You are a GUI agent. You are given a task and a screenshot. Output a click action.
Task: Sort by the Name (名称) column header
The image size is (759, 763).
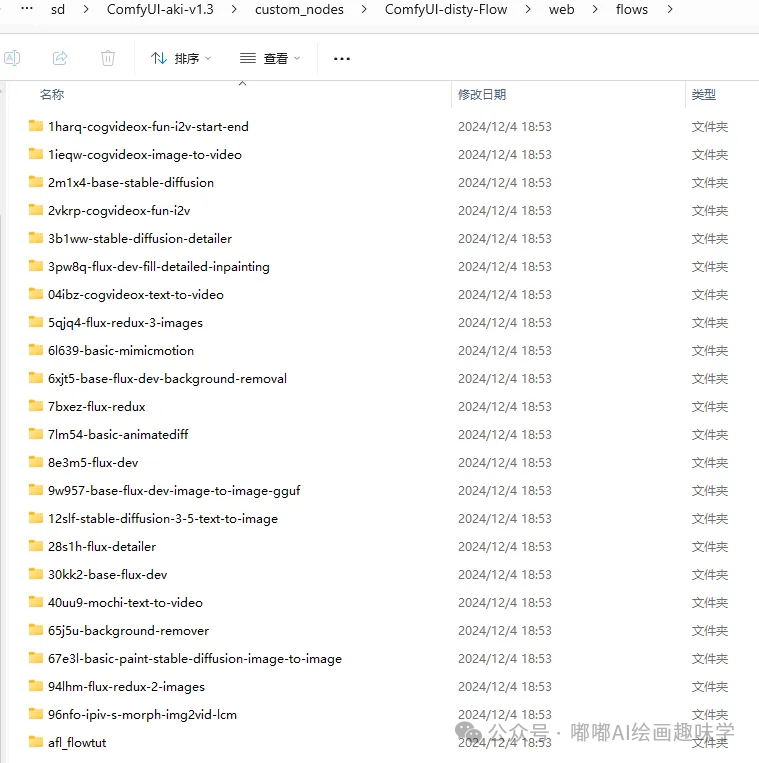[x=52, y=94]
